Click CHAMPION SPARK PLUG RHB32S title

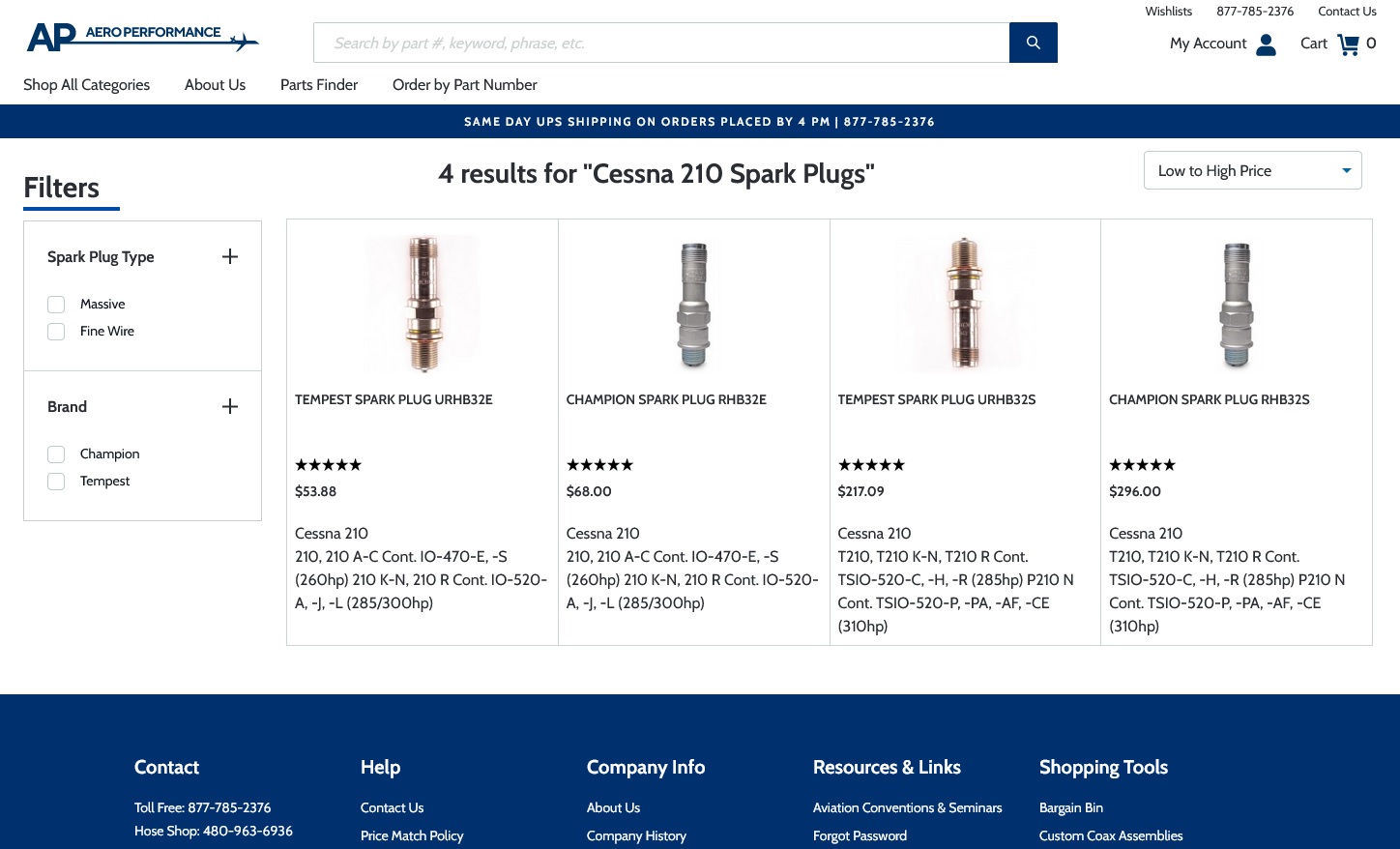point(1210,399)
